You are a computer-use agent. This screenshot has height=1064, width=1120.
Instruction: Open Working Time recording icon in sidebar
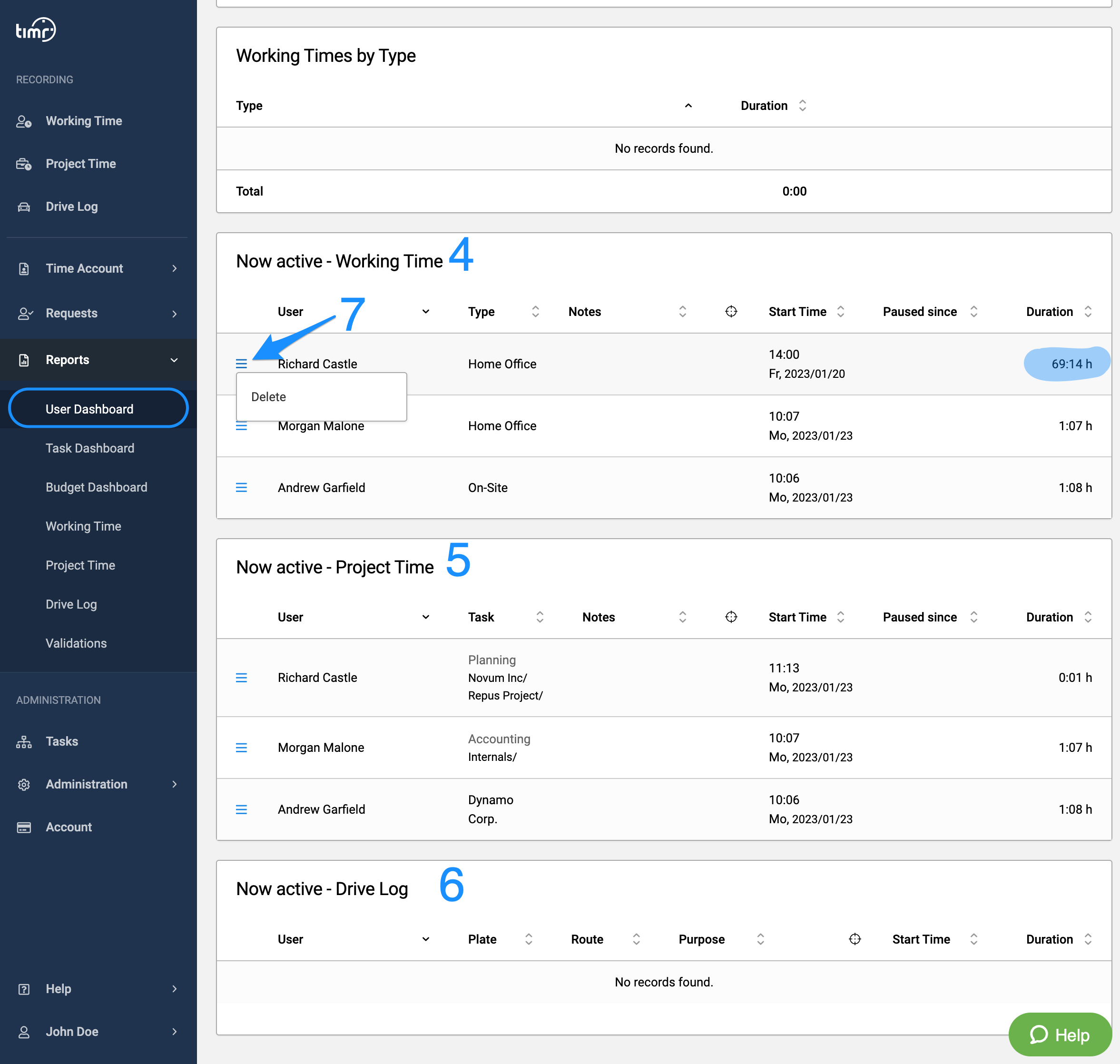tap(24, 121)
